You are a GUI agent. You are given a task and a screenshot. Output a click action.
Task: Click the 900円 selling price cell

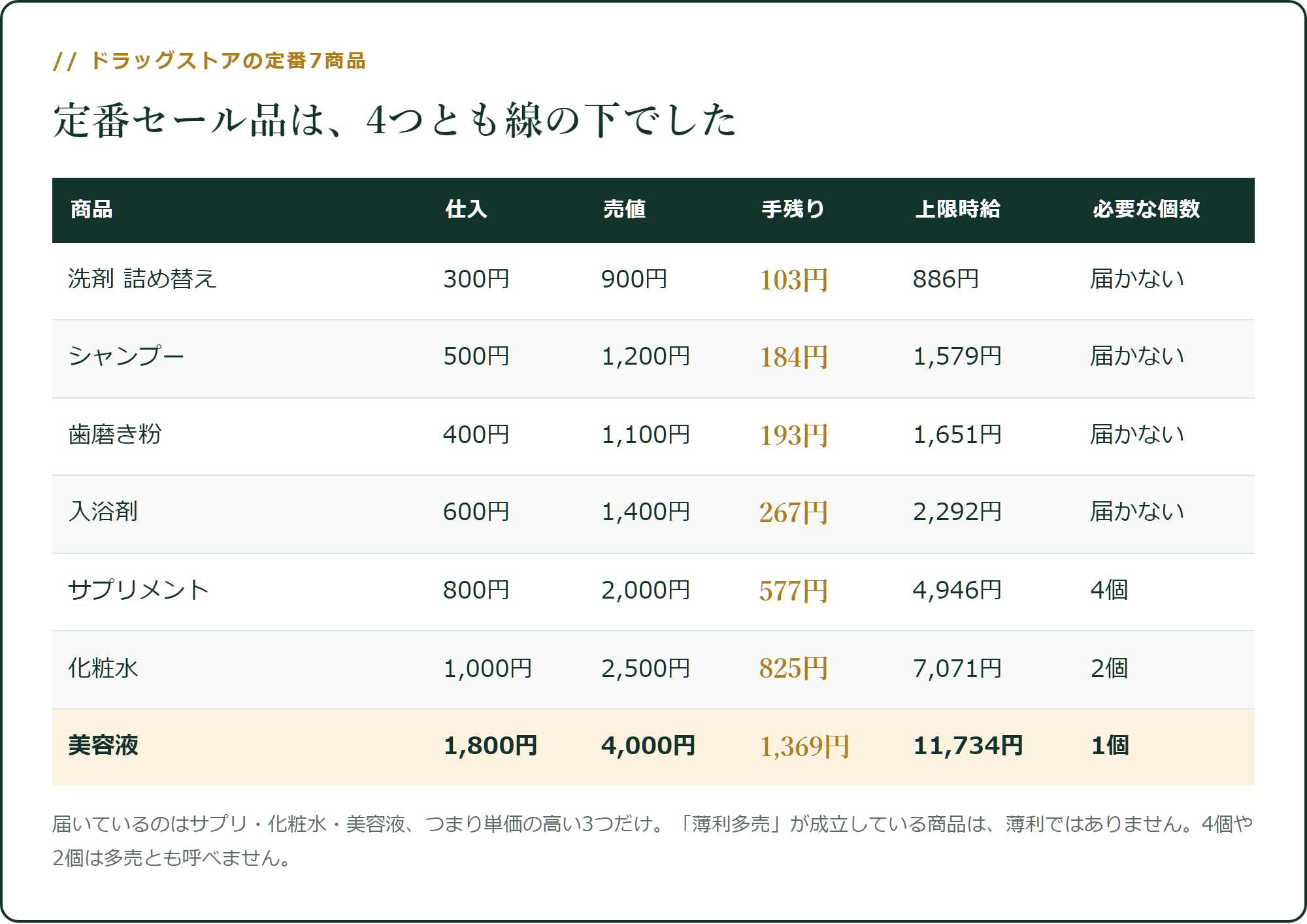[634, 279]
